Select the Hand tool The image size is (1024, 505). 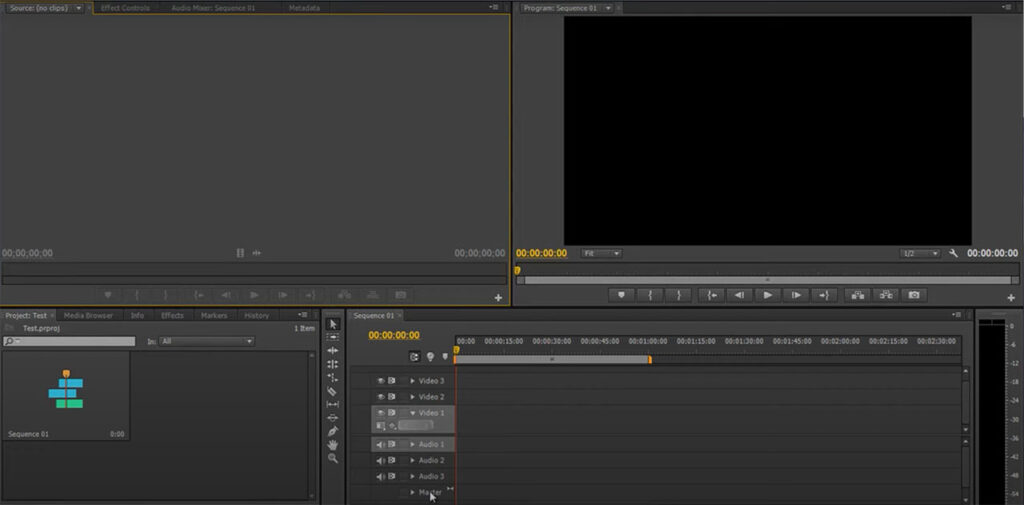tap(333, 445)
